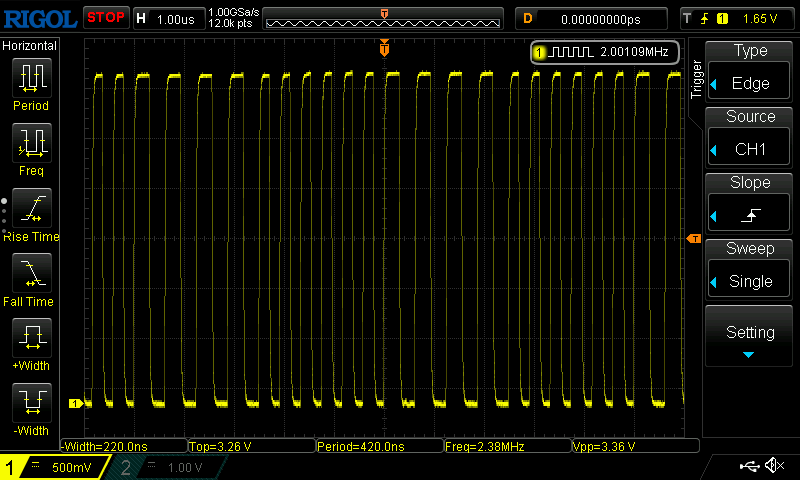The image size is (800, 480).
Task: Select the Fall Time measurement icon
Action: (x=32, y=272)
